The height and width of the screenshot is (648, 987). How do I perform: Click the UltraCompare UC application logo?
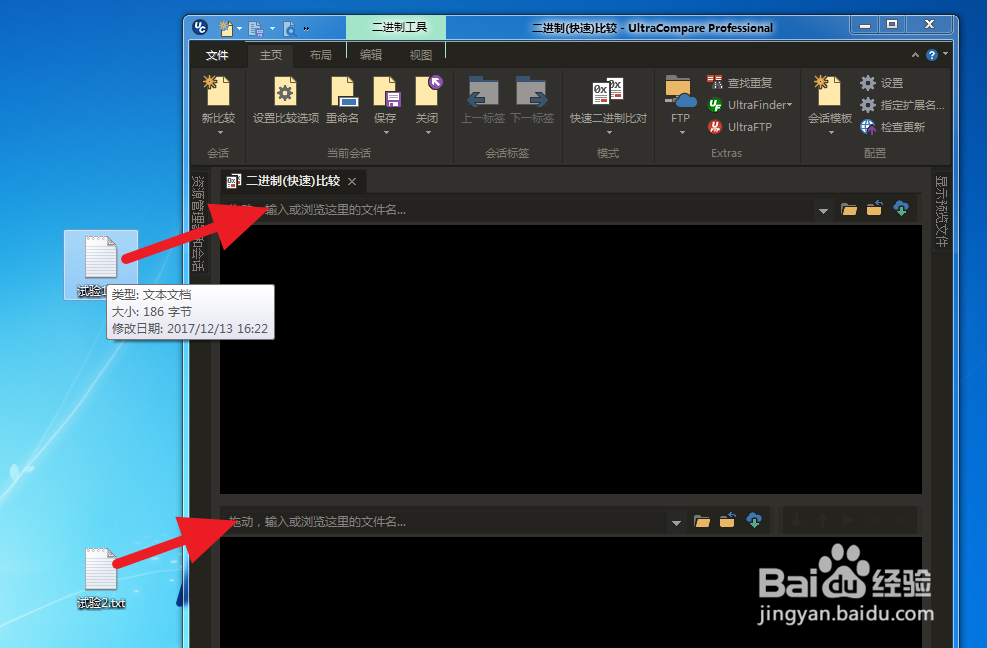(200, 27)
